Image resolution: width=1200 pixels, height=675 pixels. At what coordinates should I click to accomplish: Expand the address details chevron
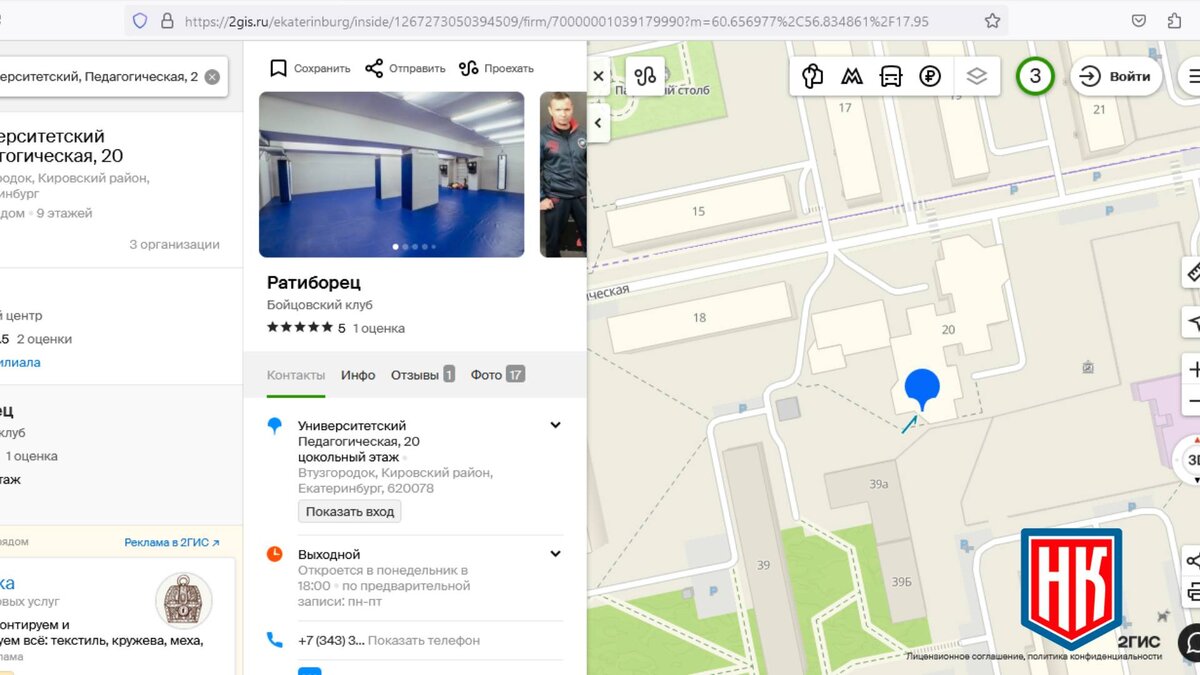[555, 425]
